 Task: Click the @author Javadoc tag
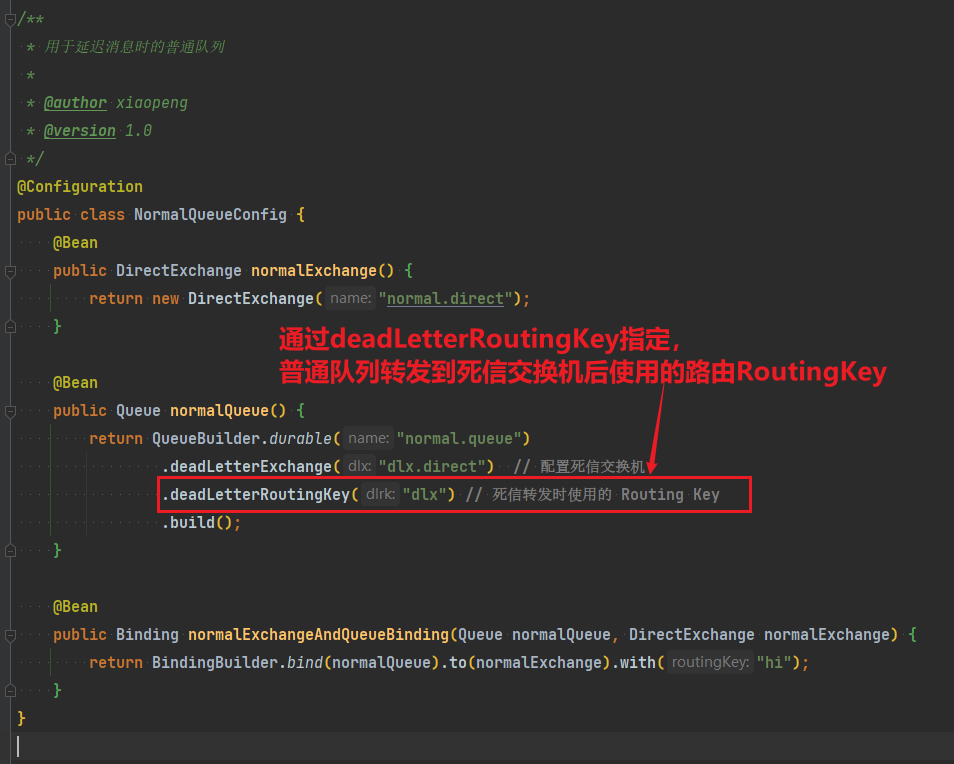coord(75,103)
